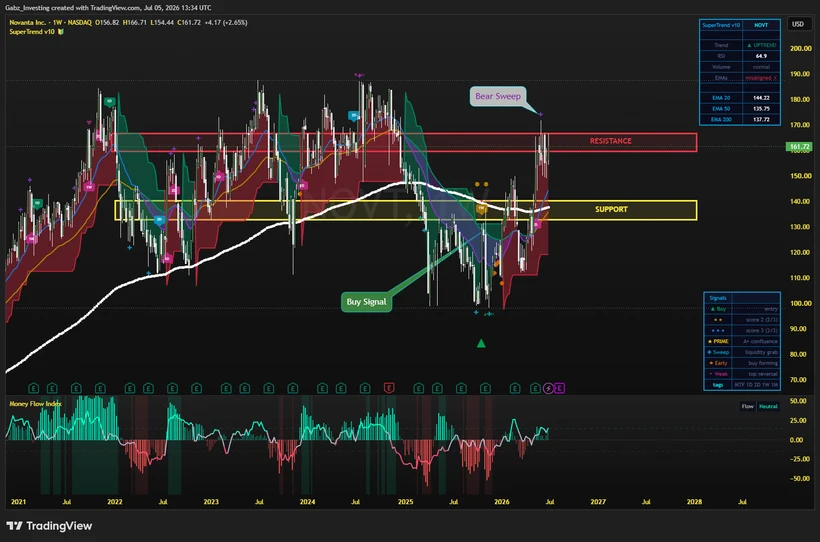Screen dimensions: 820x542
Task: Click the liquidity grab description
Action: (761, 352)
